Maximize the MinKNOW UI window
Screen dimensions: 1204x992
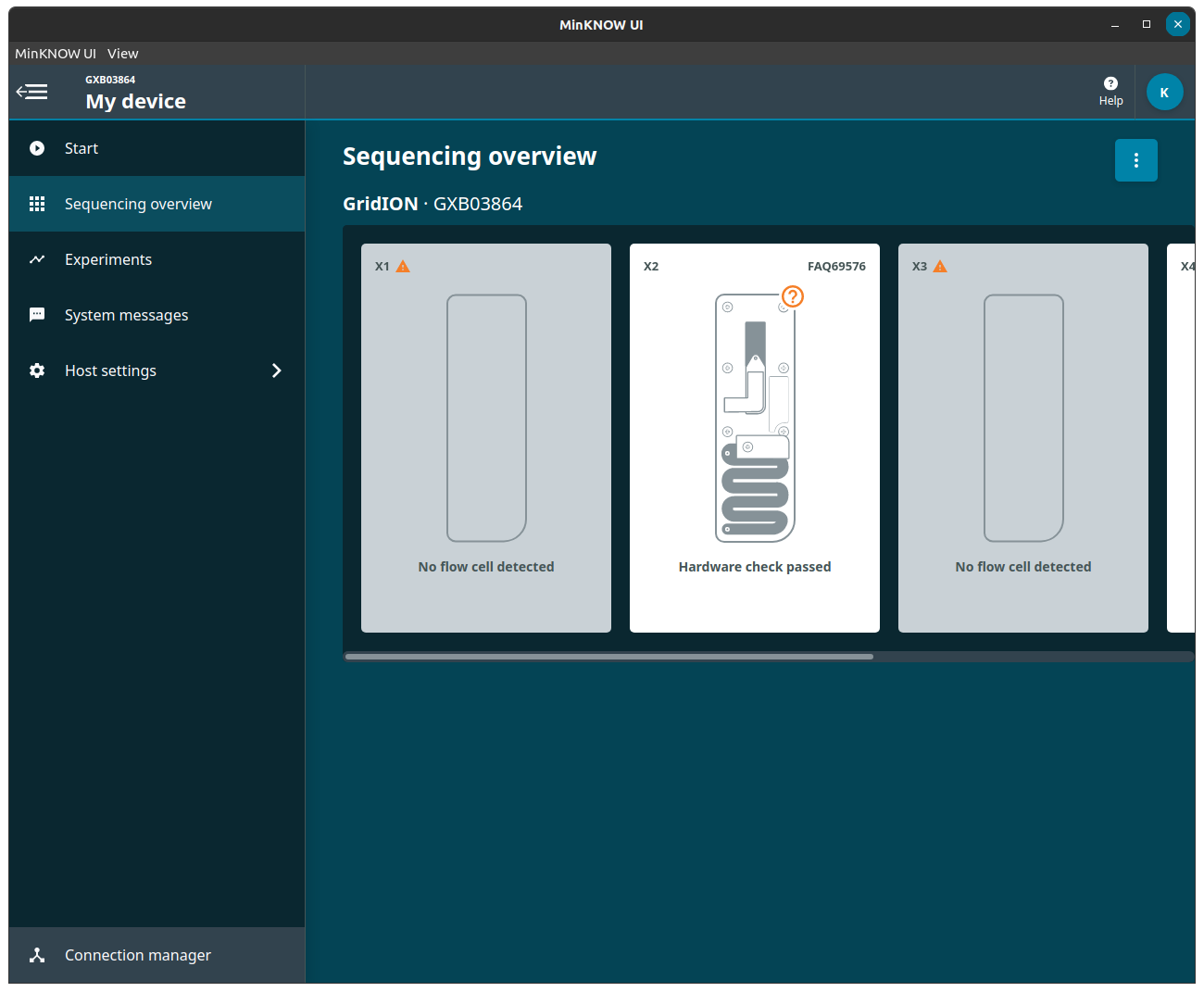(x=1147, y=25)
